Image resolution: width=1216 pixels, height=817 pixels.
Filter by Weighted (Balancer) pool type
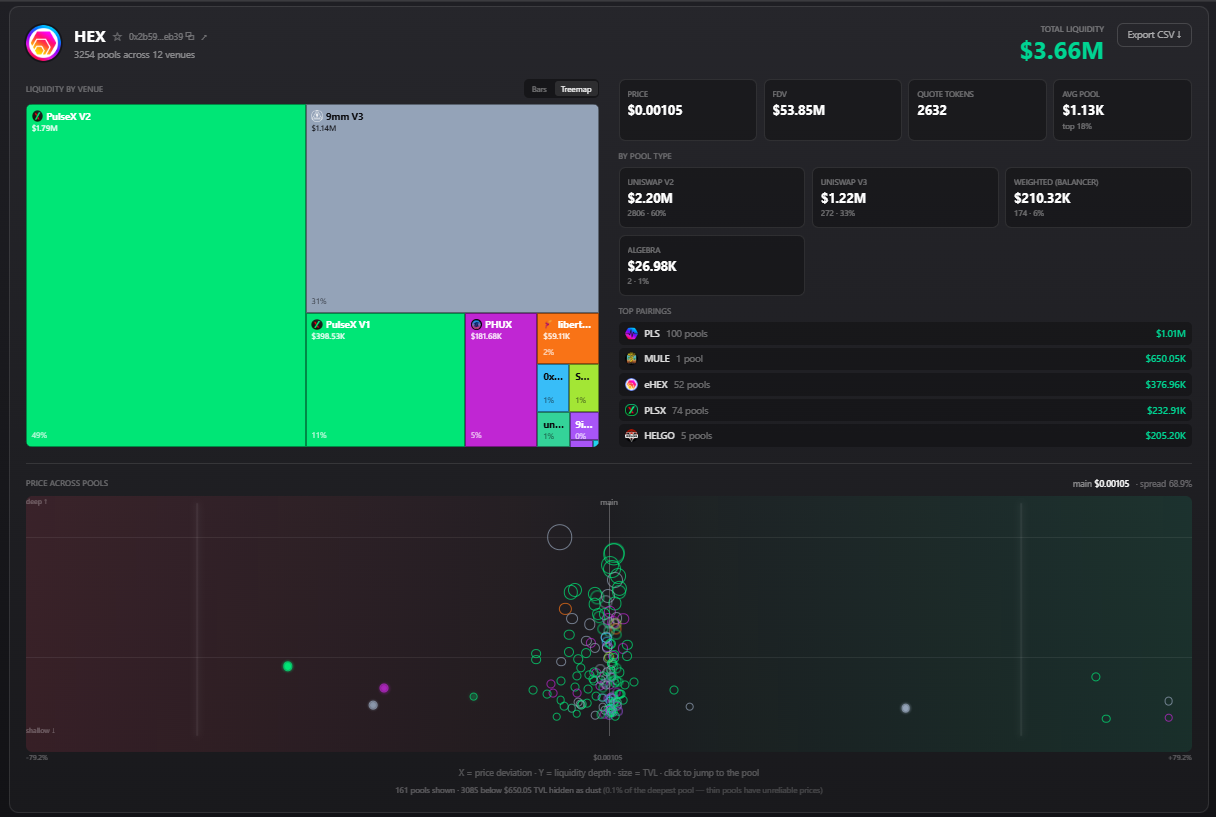click(x=1099, y=197)
